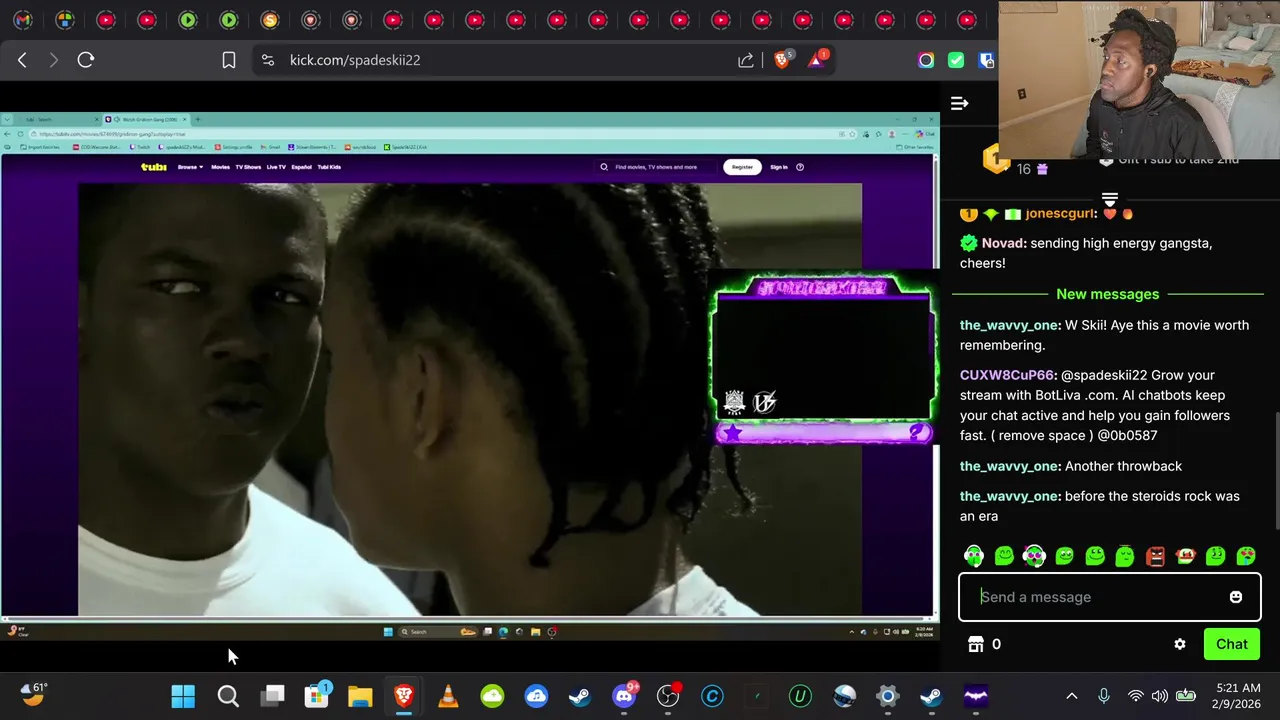Open the emoji picker in message box

tap(1236, 597)
